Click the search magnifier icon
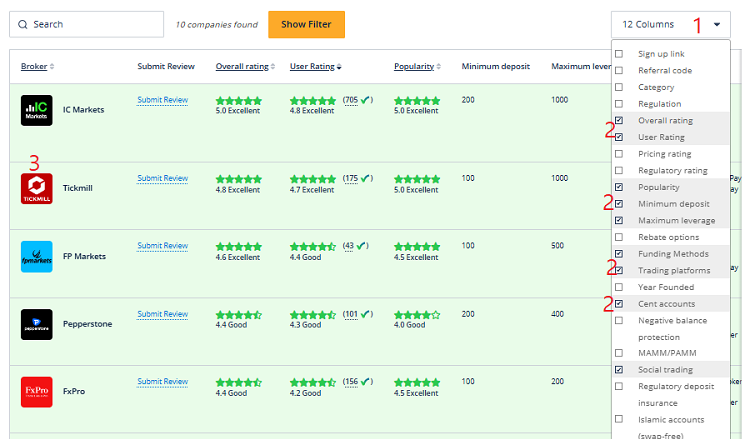The width and height of the screenshot is (750, 439). (x=22, y=24)
